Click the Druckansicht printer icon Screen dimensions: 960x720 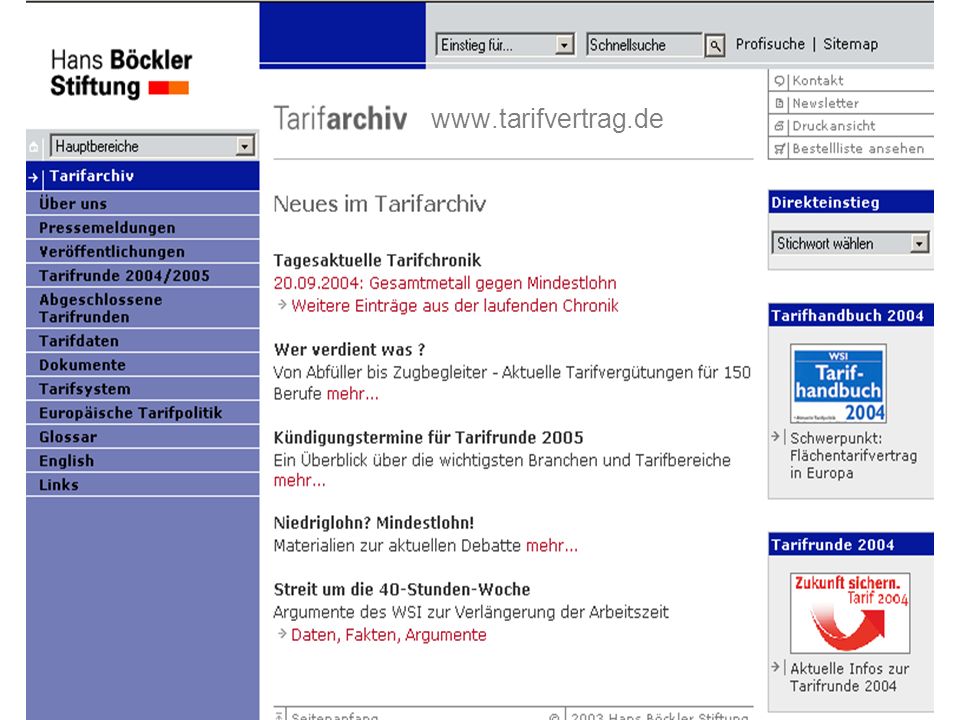779,126
